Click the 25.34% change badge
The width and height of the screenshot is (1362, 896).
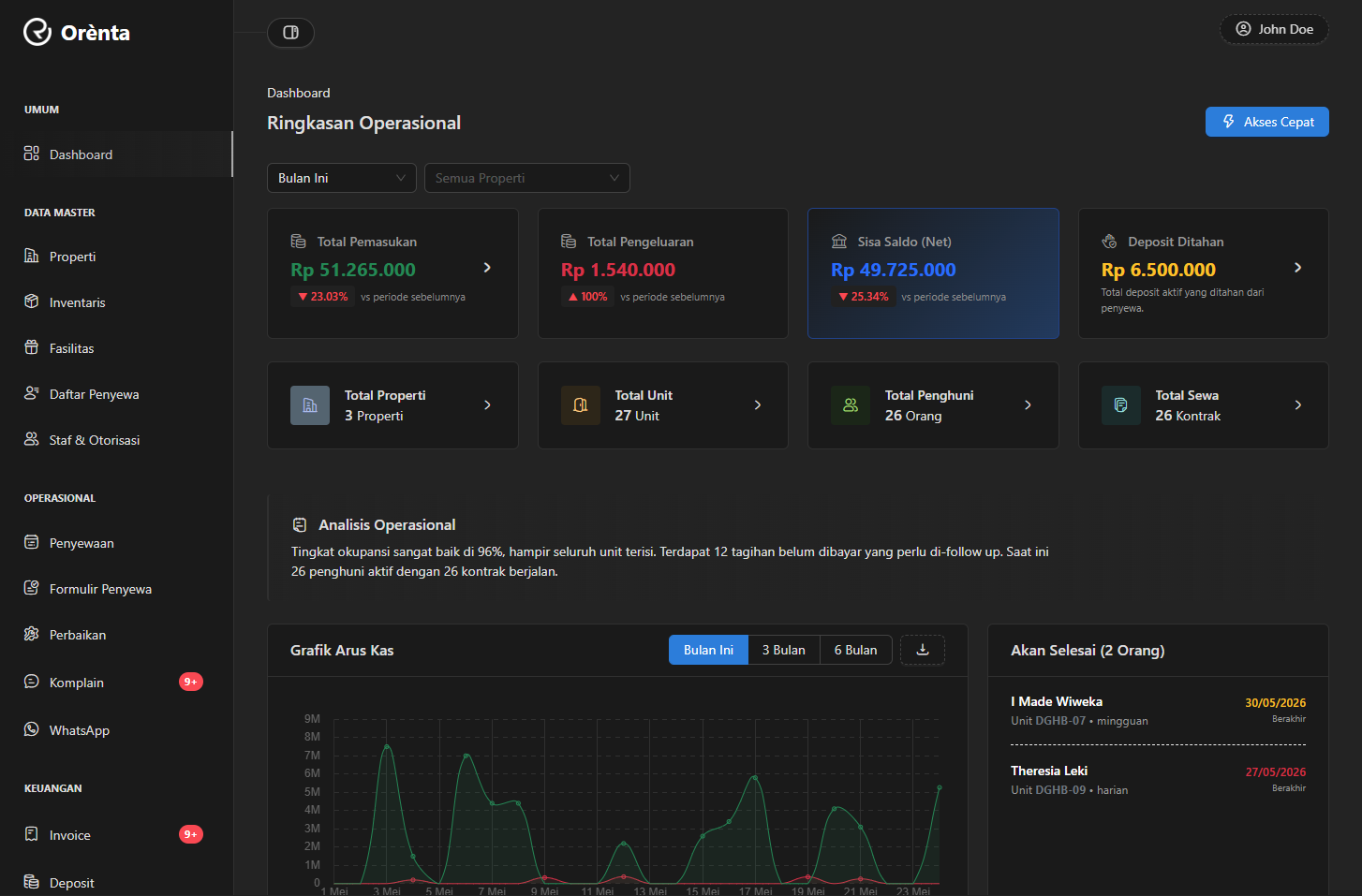coord(863,297)
